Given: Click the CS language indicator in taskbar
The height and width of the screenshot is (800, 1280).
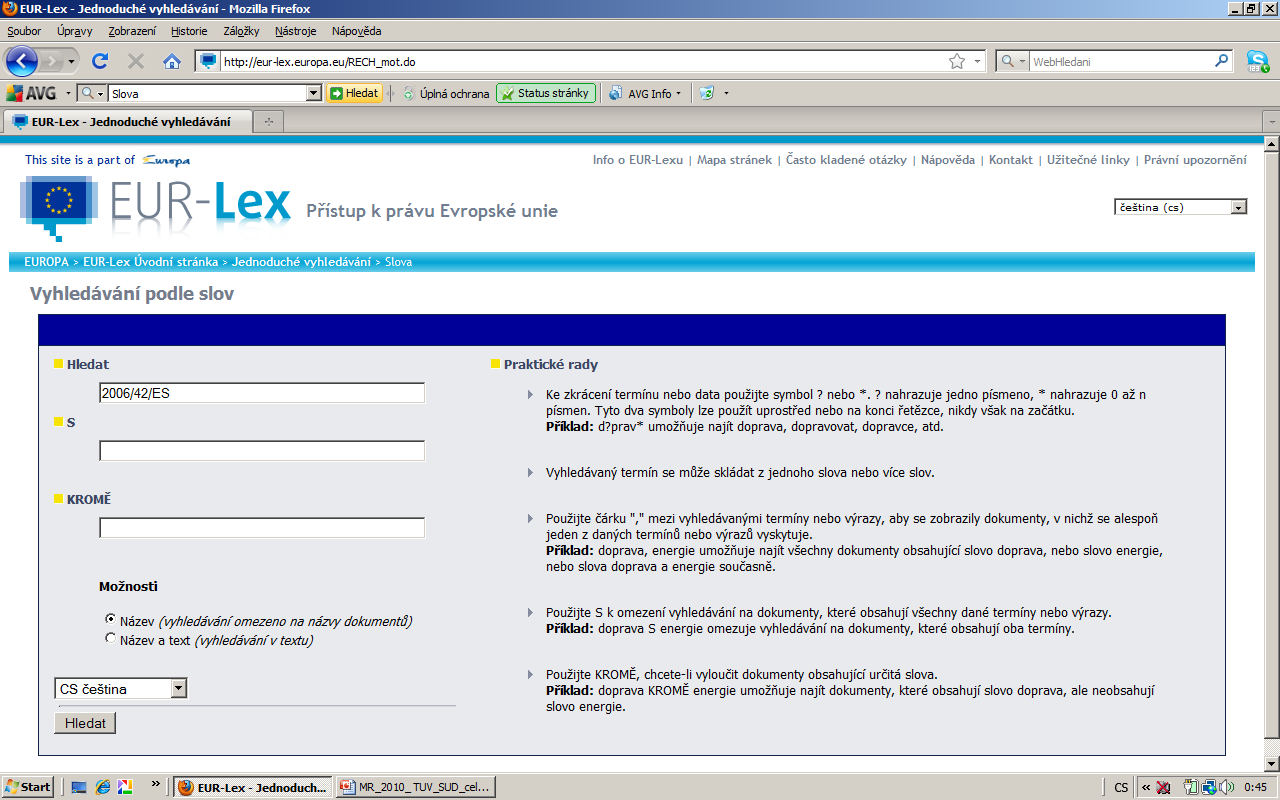Looking at the screenshot, I should pyautogui.click(x=1121, y=787).
